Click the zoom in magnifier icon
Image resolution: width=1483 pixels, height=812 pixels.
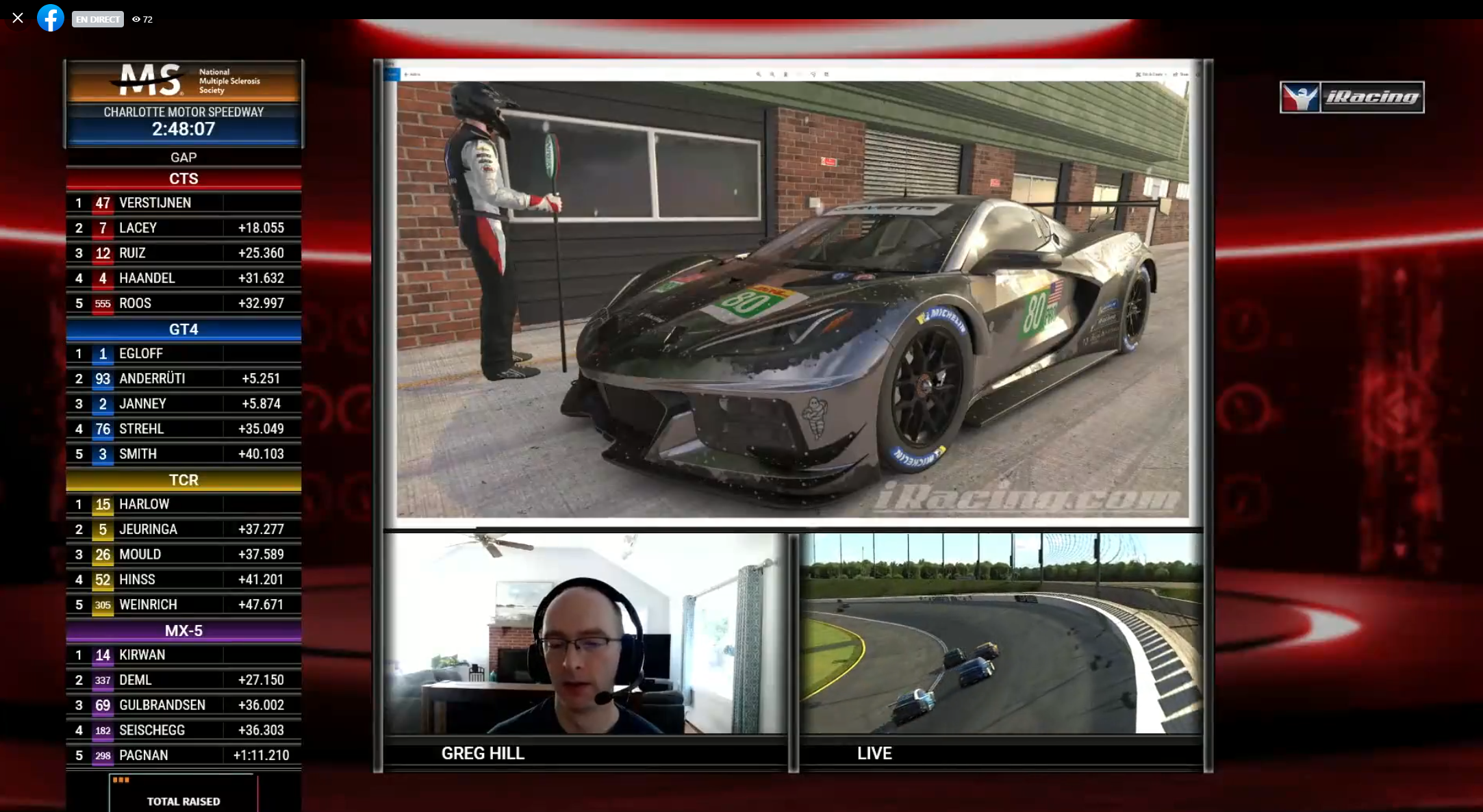point(759,74)
